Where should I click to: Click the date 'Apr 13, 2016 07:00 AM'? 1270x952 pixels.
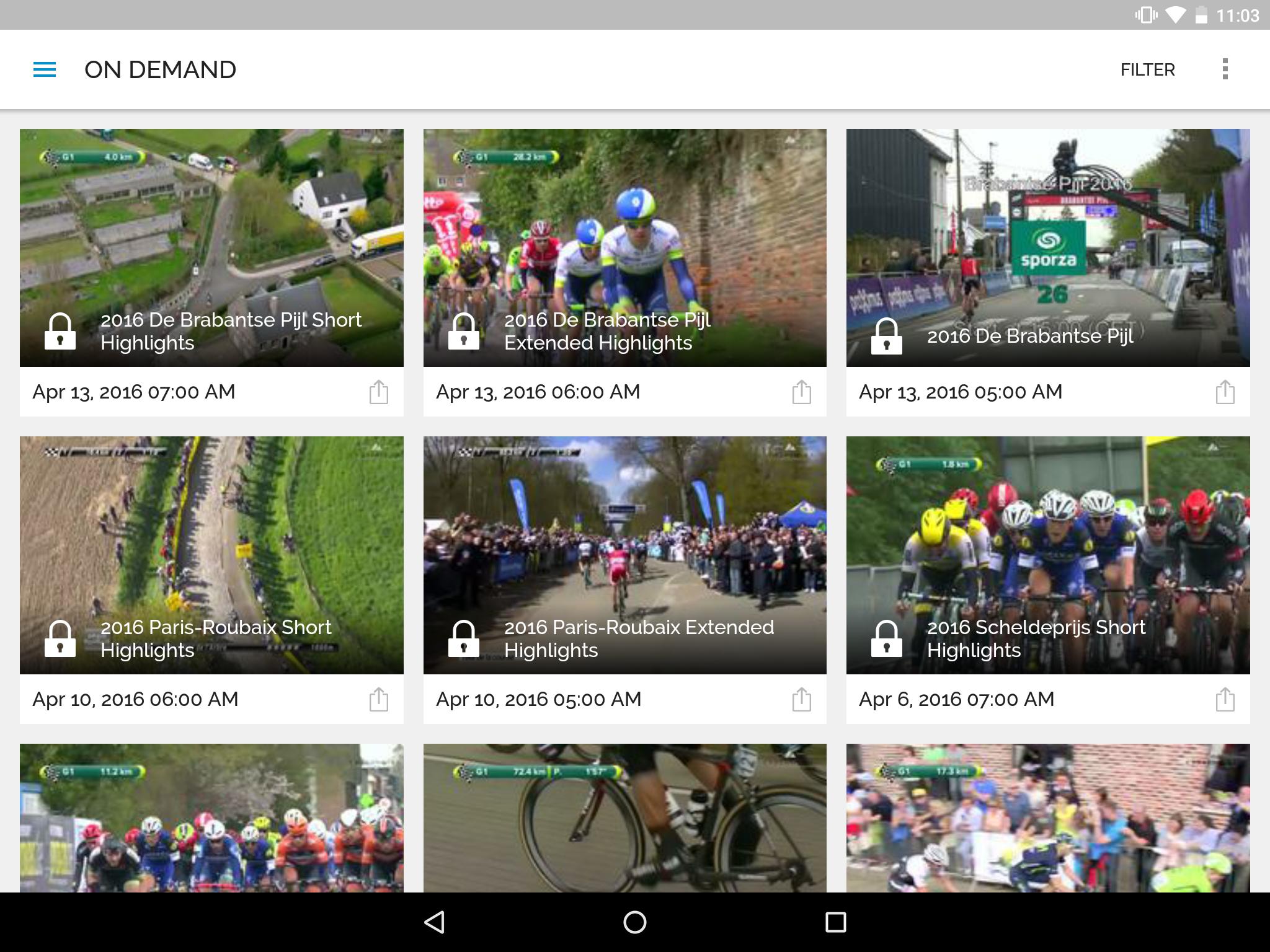(x=134, y=392)
